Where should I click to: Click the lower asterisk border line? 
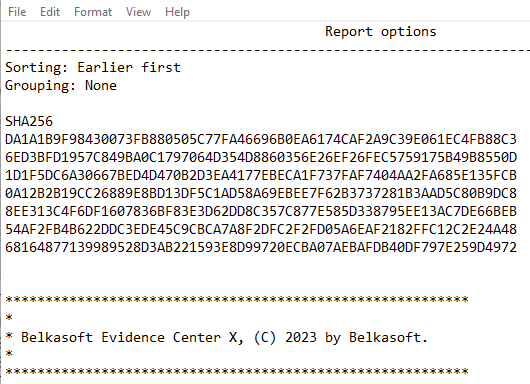tap(237, 371)
